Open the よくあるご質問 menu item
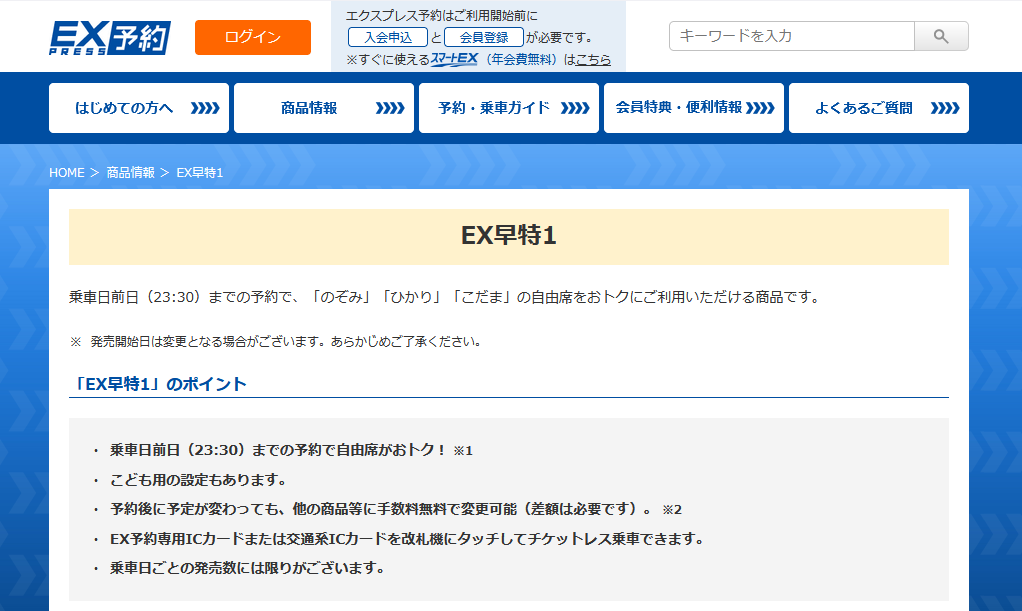Image resolution: width=1022 pixels, height=611 pixels. (x=863, y=108)
